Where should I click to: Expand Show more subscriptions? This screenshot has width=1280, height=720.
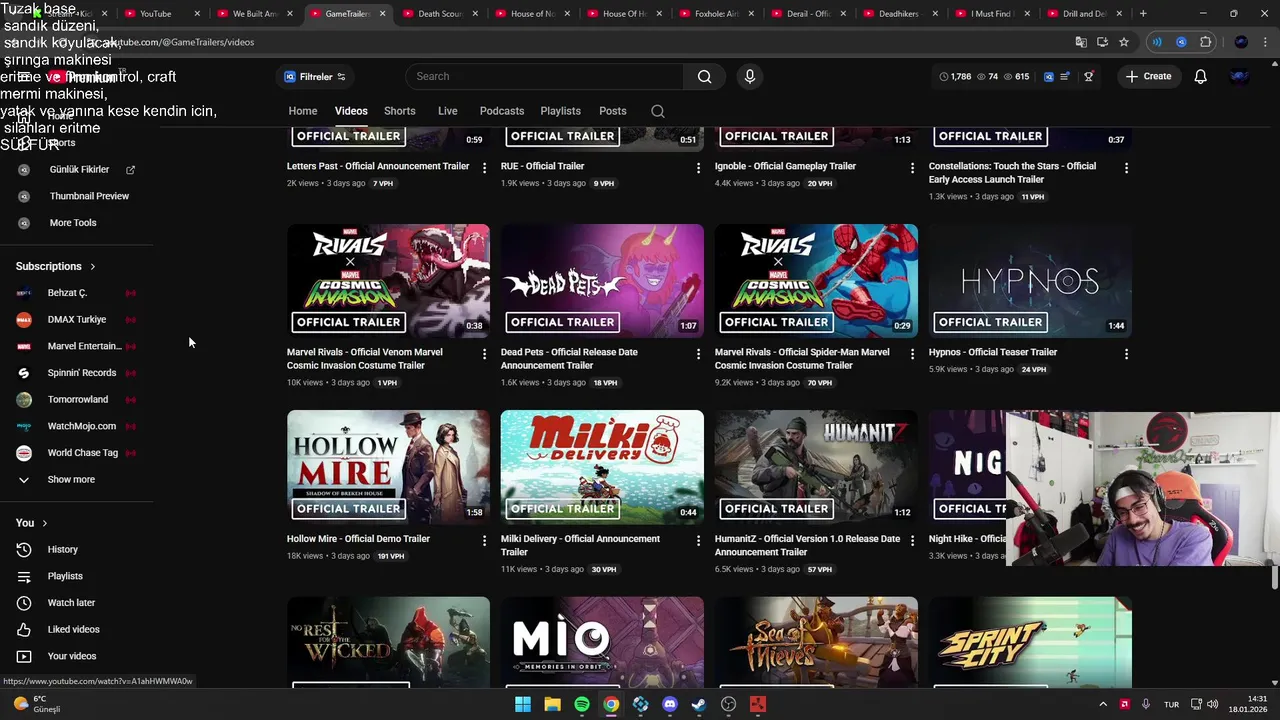pos(71,480)
